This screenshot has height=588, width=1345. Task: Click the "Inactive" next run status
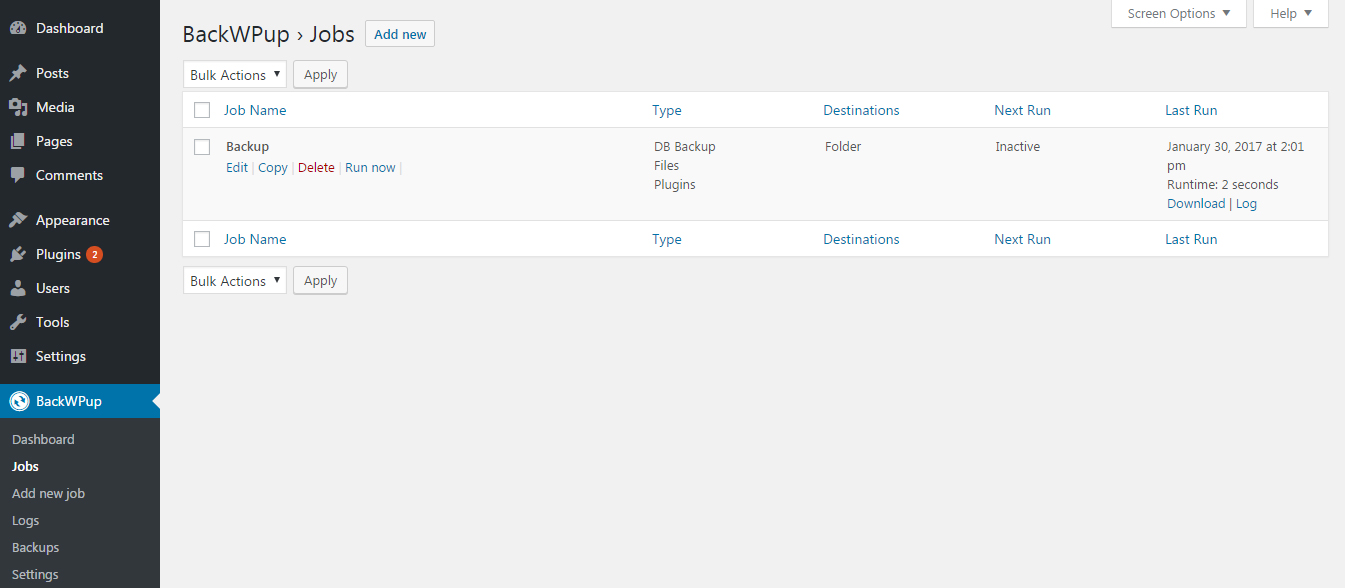1018,146
